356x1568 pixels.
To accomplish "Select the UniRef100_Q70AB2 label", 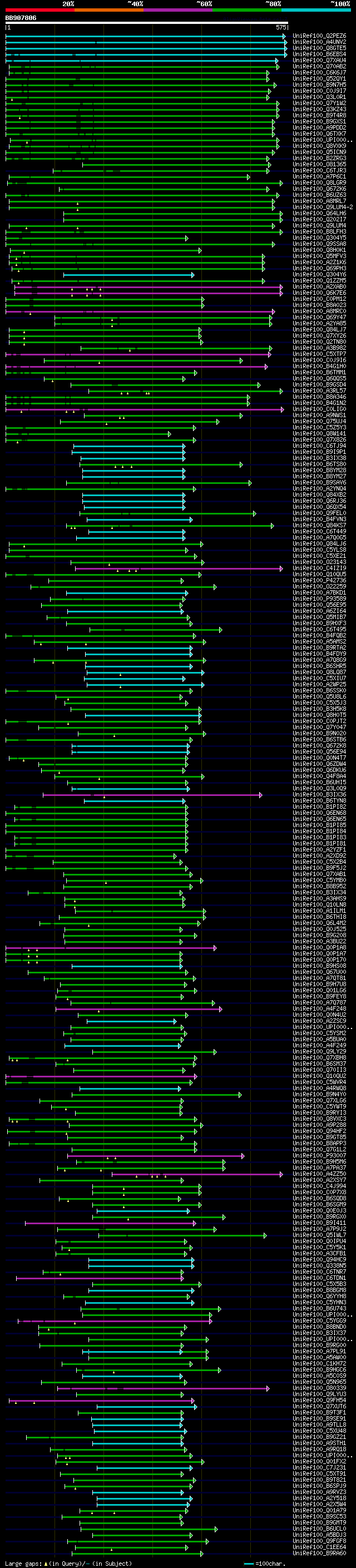I will point(319,66).
